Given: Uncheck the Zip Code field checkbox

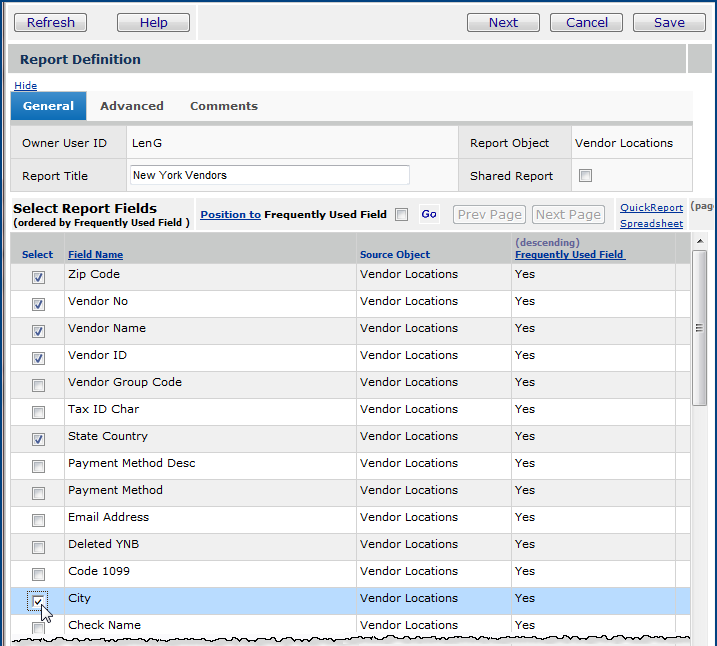Looking at the screenshot, I should point(38,277).
